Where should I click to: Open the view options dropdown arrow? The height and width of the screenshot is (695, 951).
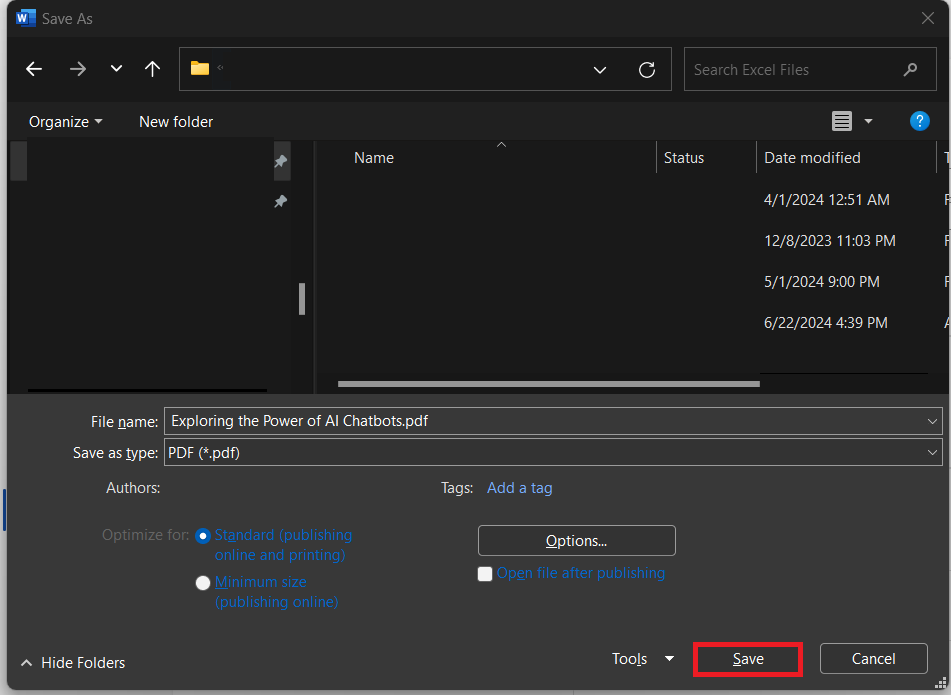[x=868, y=121]
